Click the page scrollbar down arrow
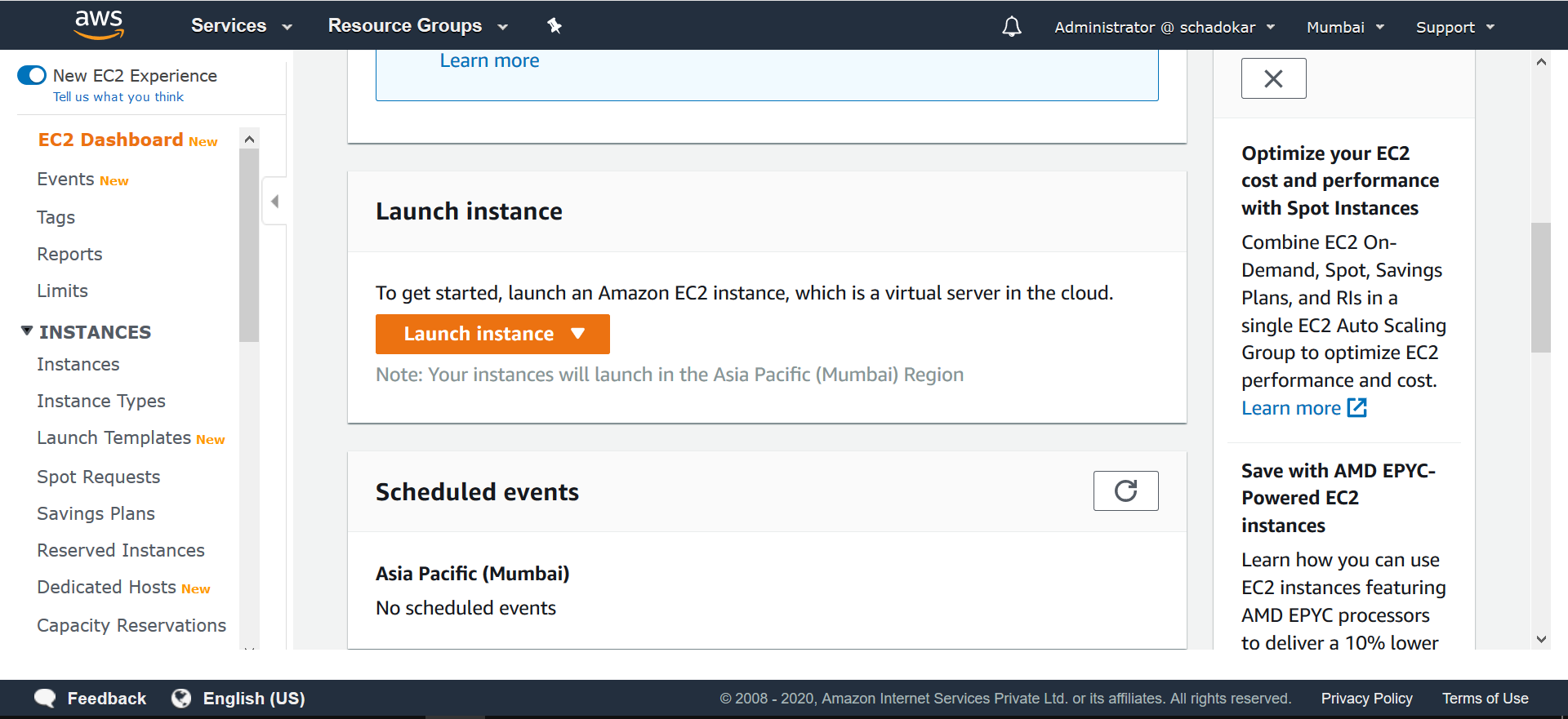1568x719 pixels. [1541, 640]
